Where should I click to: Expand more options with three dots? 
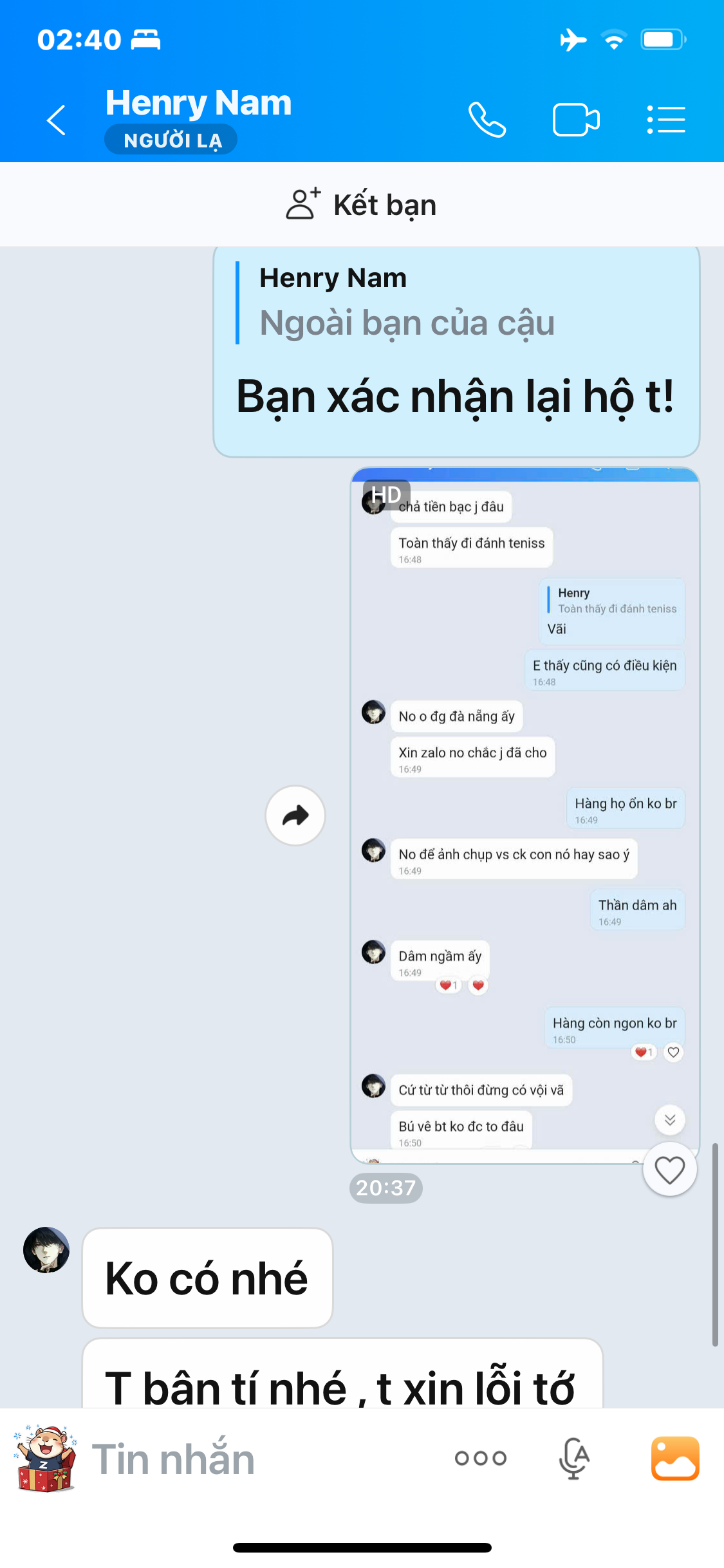click(481, 1458)
